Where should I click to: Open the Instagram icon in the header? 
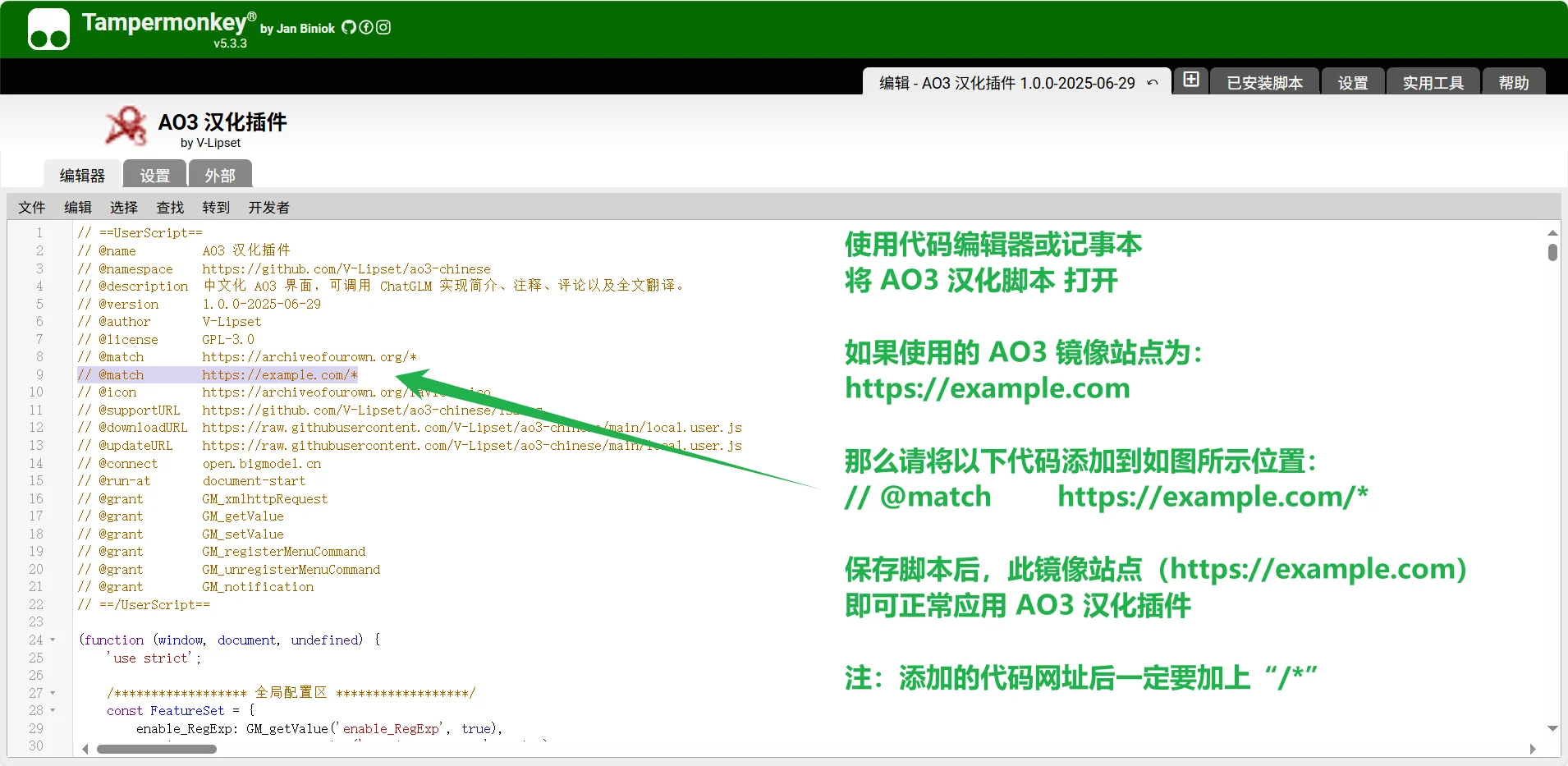click(383, 27)
